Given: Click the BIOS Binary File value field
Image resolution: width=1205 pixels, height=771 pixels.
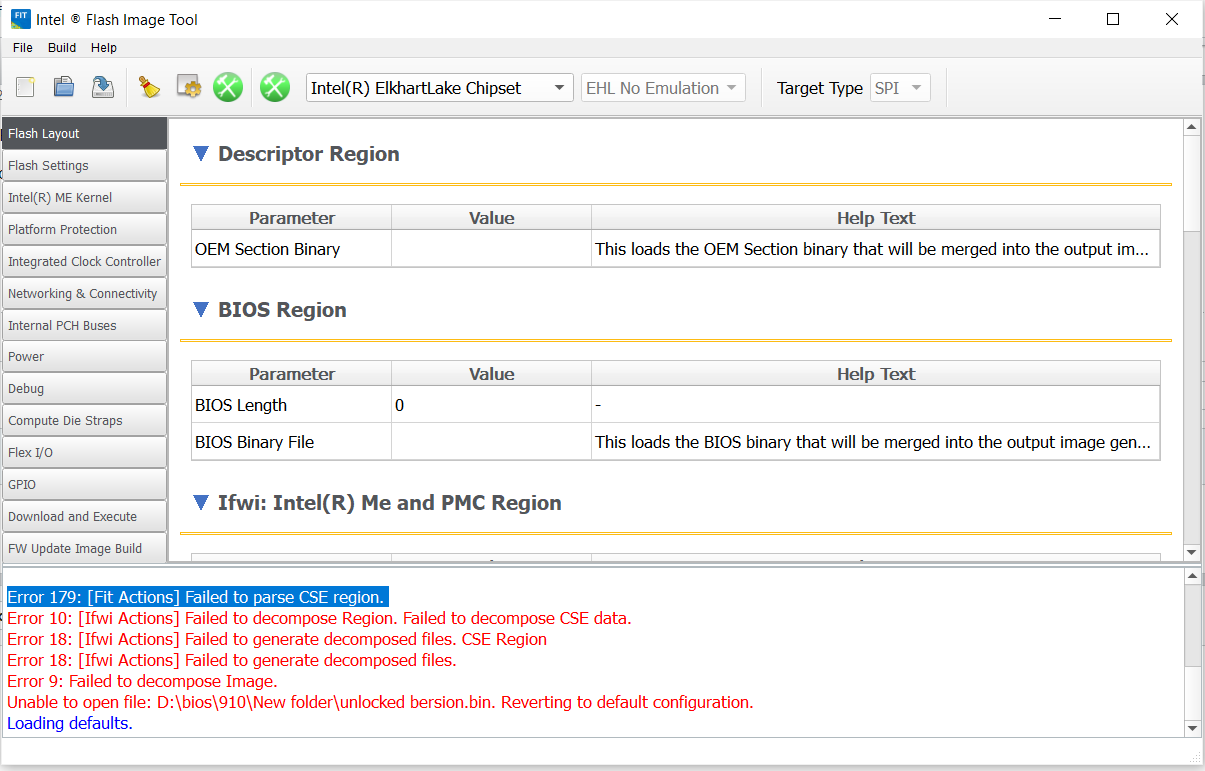Looking at the screenshot, I should tap(491, 441).
